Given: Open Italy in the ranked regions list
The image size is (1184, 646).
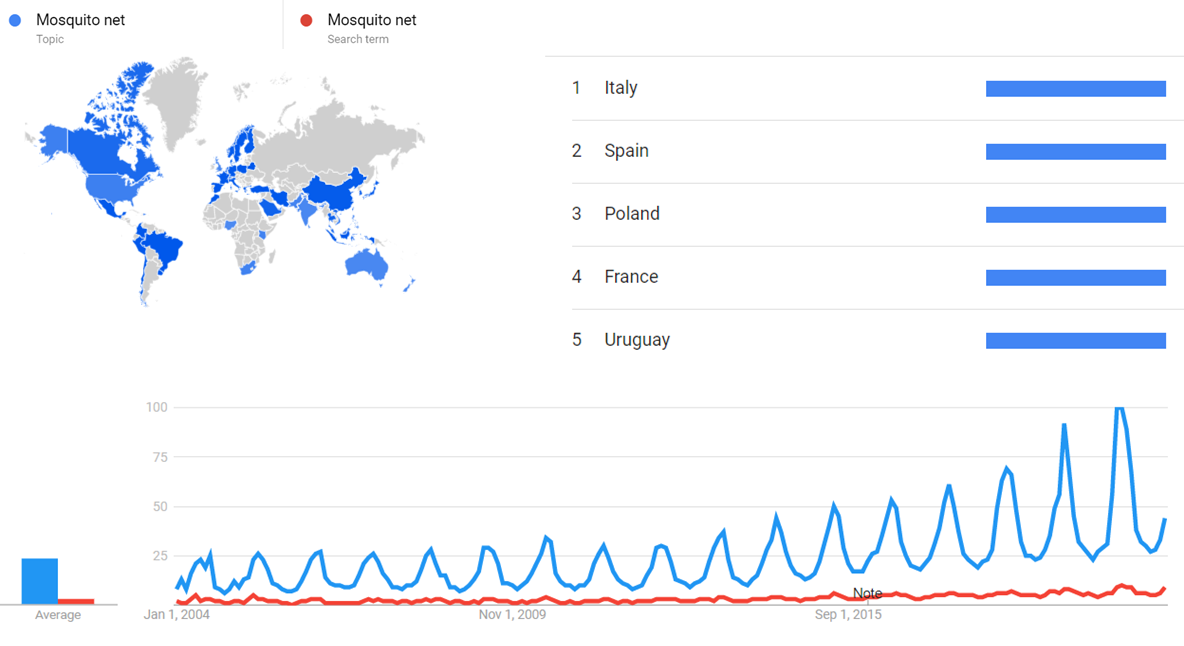Looking at the screenshot, I should click(620, 88).
